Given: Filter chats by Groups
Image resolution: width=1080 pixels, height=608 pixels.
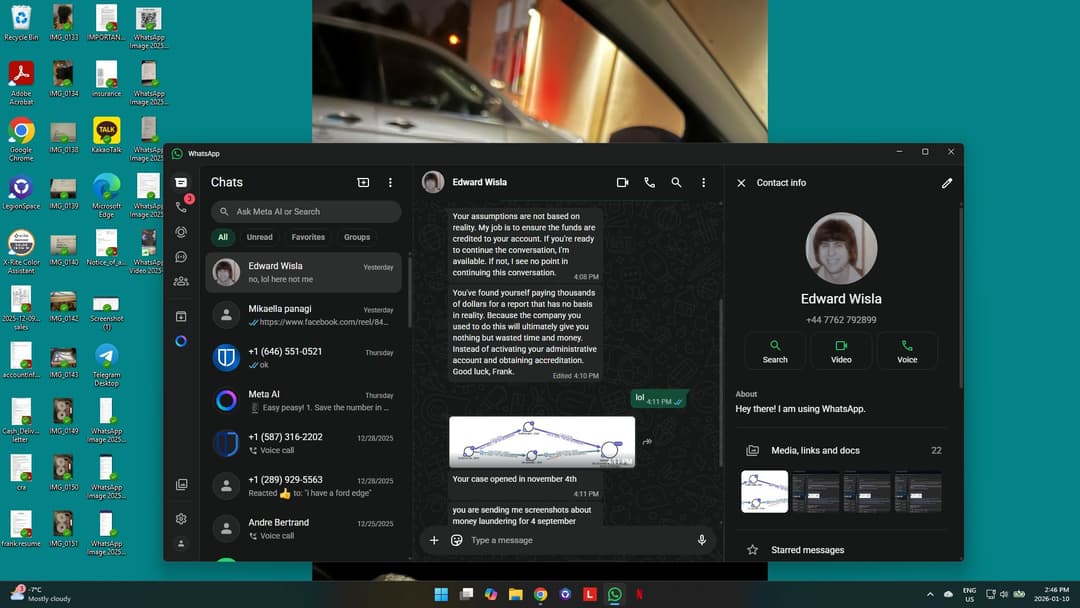Looking at the screenshot, I should pyautogui.click(x=357, y=237).
